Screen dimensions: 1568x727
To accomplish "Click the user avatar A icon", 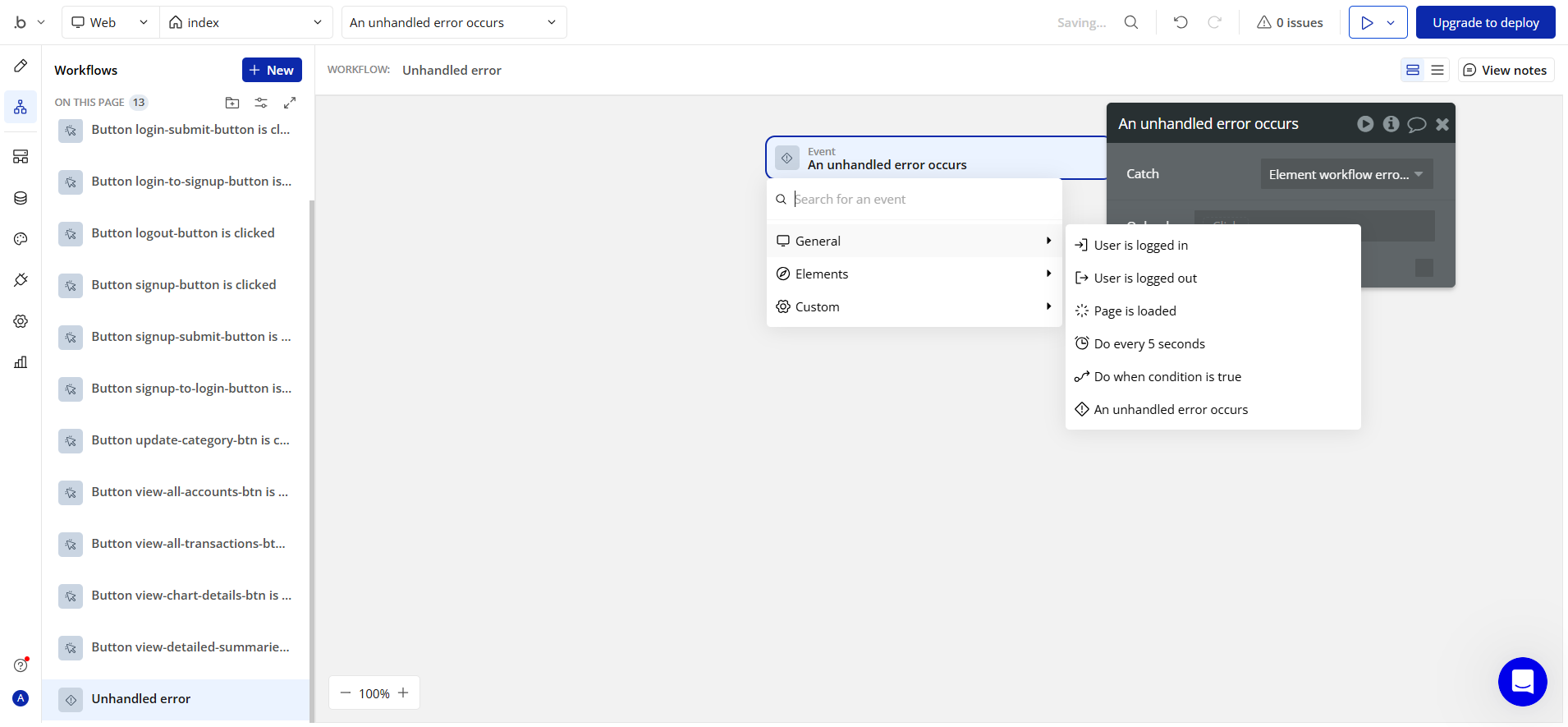I will coord(21,698).
